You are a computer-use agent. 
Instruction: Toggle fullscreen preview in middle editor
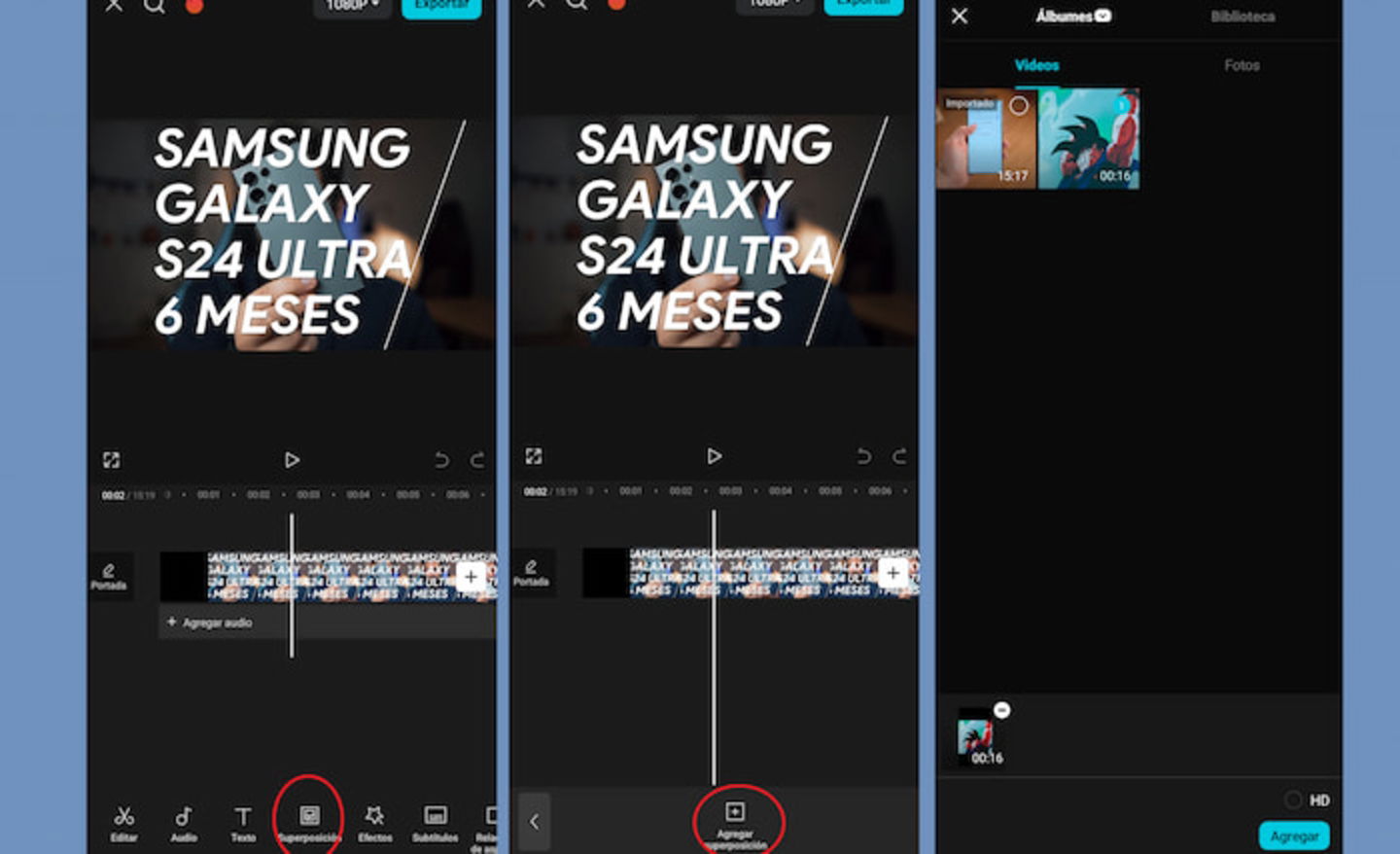coord(534,456)
